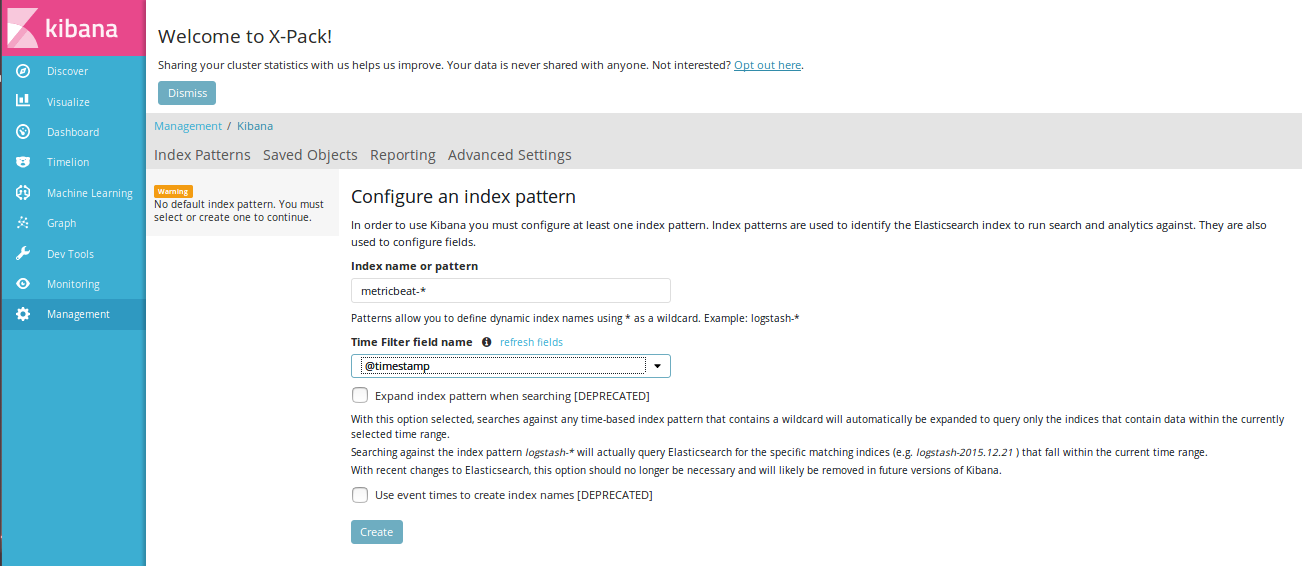Click the Management gear icon
The width and height of the screenshot is (1302, 566).
click(x=23, y=314)
